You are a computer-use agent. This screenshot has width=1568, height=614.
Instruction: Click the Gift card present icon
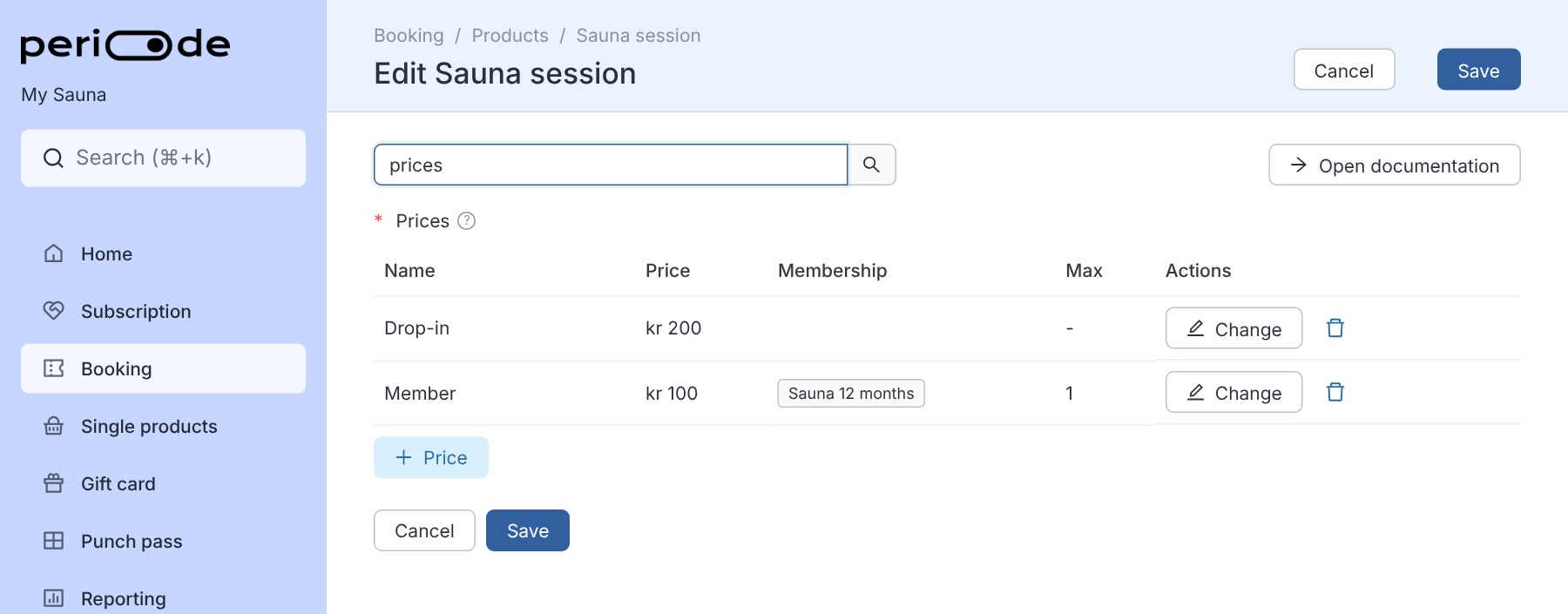(54, 483)
